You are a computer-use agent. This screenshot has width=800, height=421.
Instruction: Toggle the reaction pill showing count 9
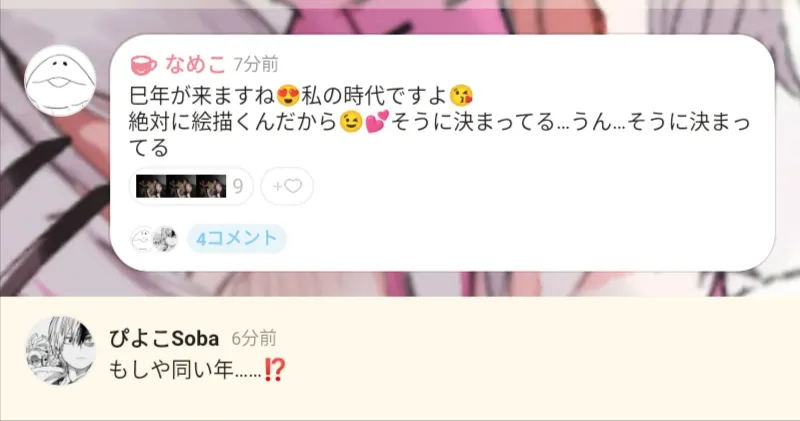(x=191, y=186)
